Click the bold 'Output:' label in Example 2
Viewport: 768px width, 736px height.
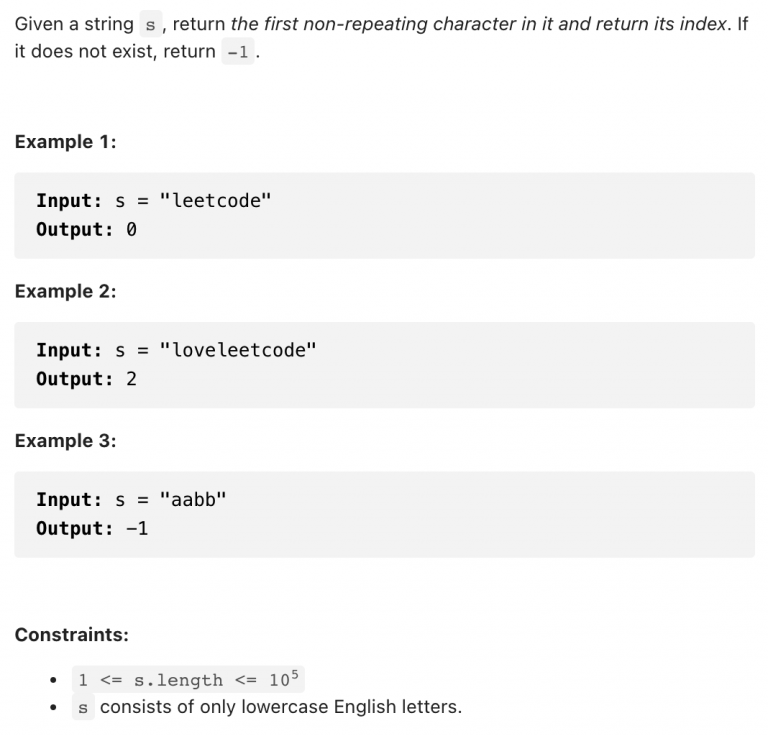click(x=75, y=379)
